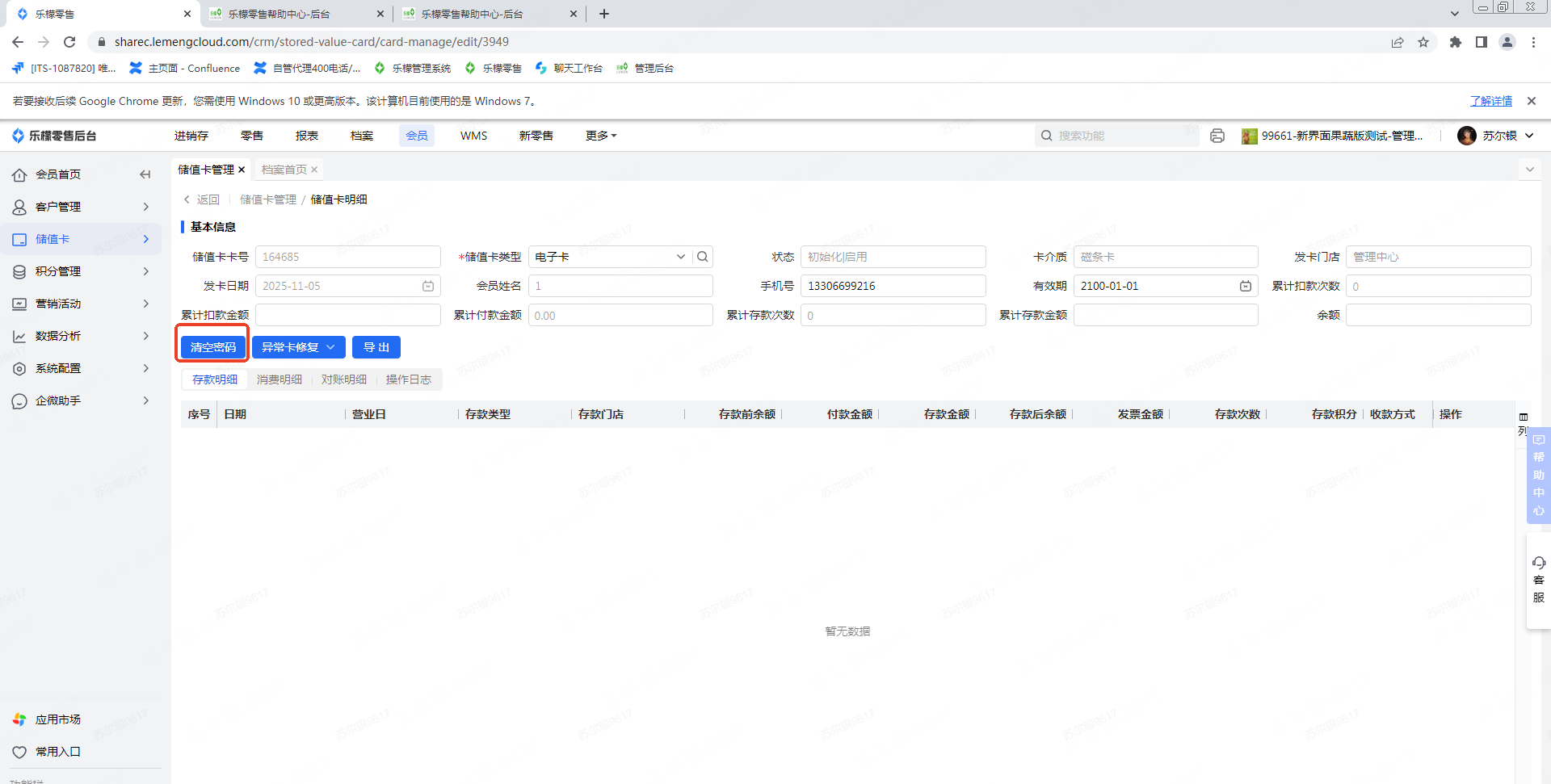The width and height of the screenshot is (1551, 784).
Task: Open the printer icon in the header
Action: 1217,136
